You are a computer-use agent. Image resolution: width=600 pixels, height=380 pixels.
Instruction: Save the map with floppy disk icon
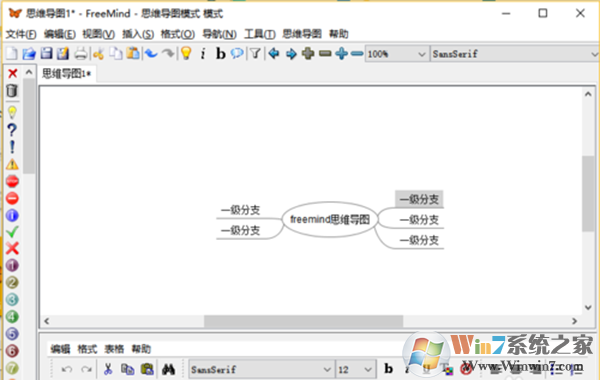click(x=46, y=54)
